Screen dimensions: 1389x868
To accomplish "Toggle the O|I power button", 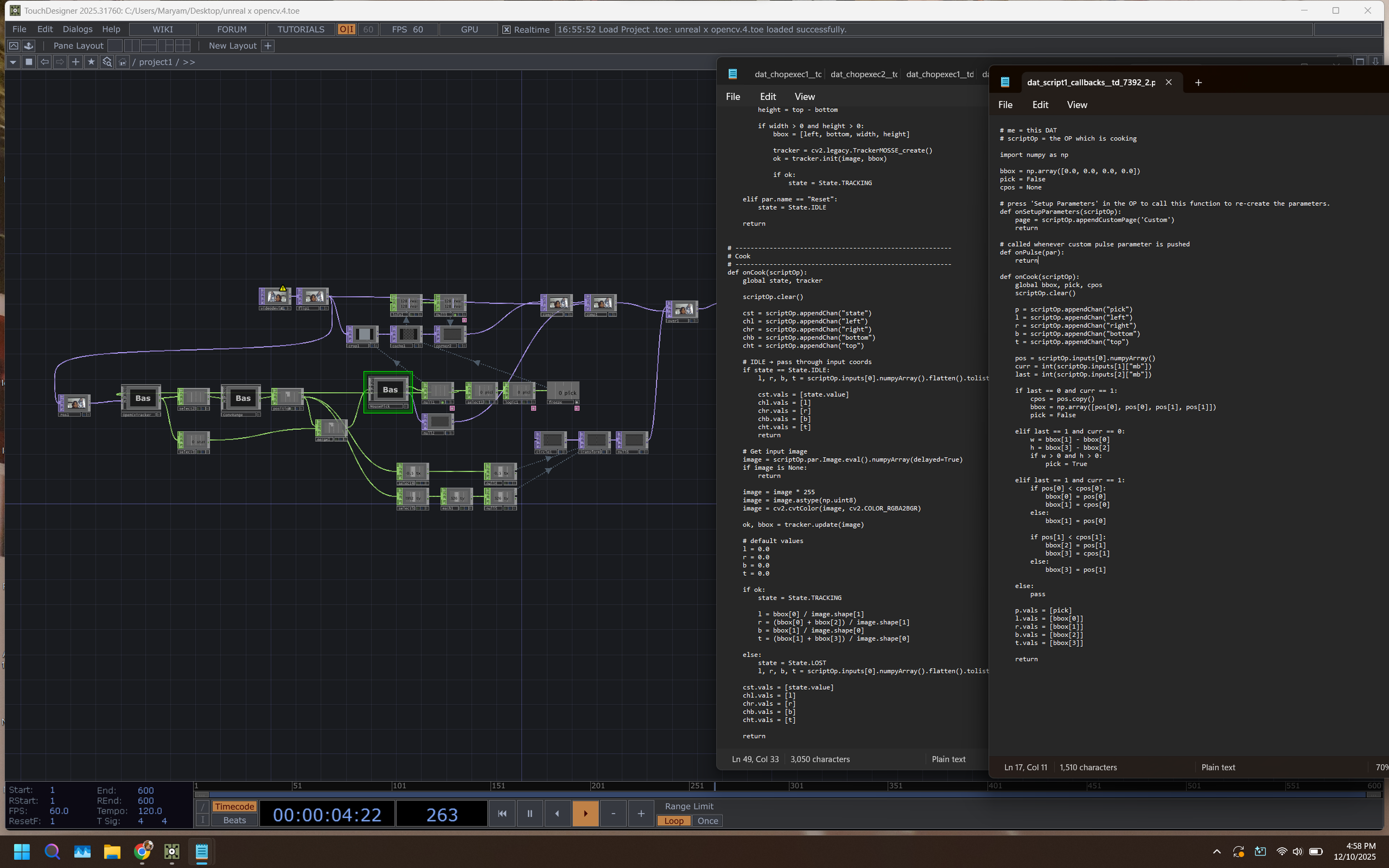I will click(x=346, y=29).
